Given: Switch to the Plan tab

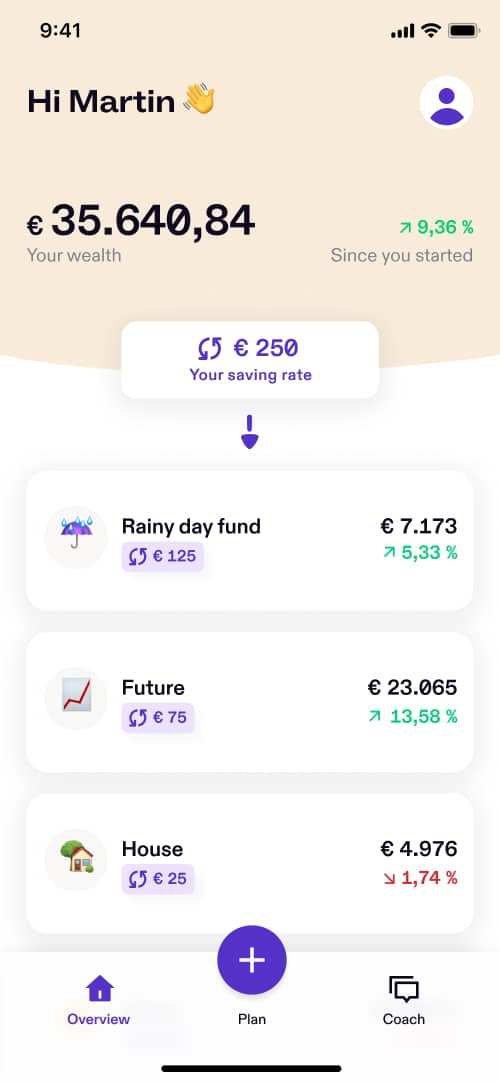Looking at the screenshot, I should tap(251, 1019).
